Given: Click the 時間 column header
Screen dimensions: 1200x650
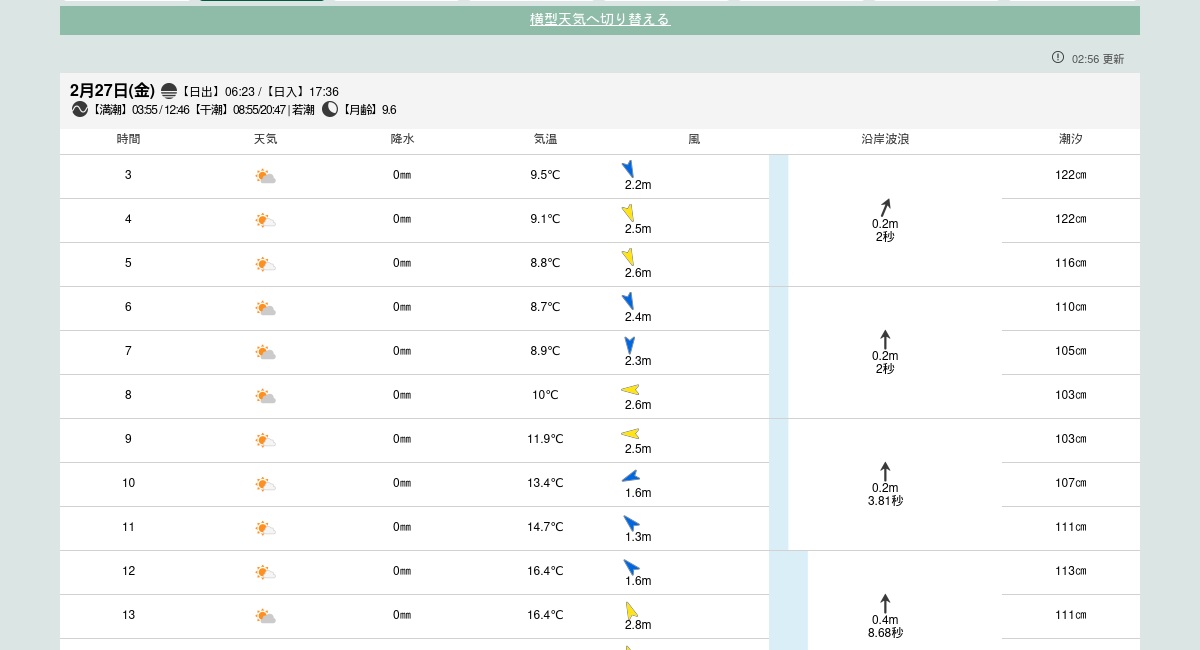Looking at the screenshot, I should 128,139.
